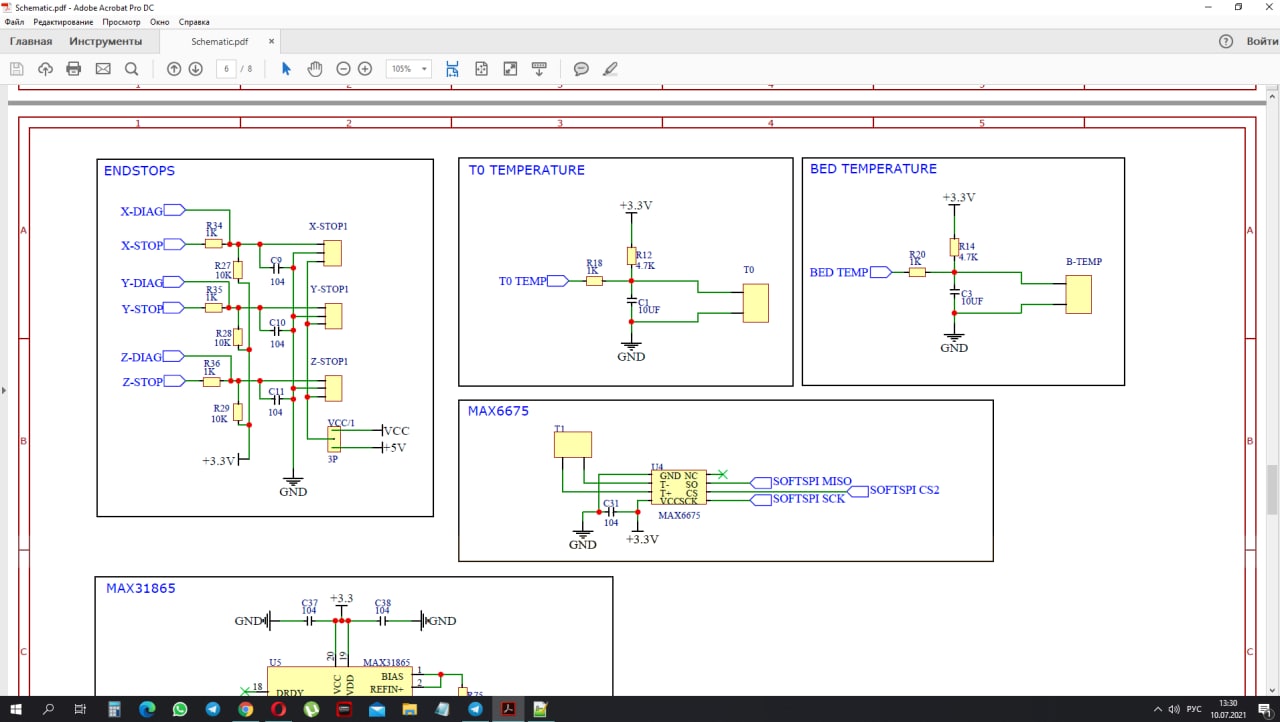1280x722 pixels.
Task: Select the highlight pen tool
Action: (610, 69)
